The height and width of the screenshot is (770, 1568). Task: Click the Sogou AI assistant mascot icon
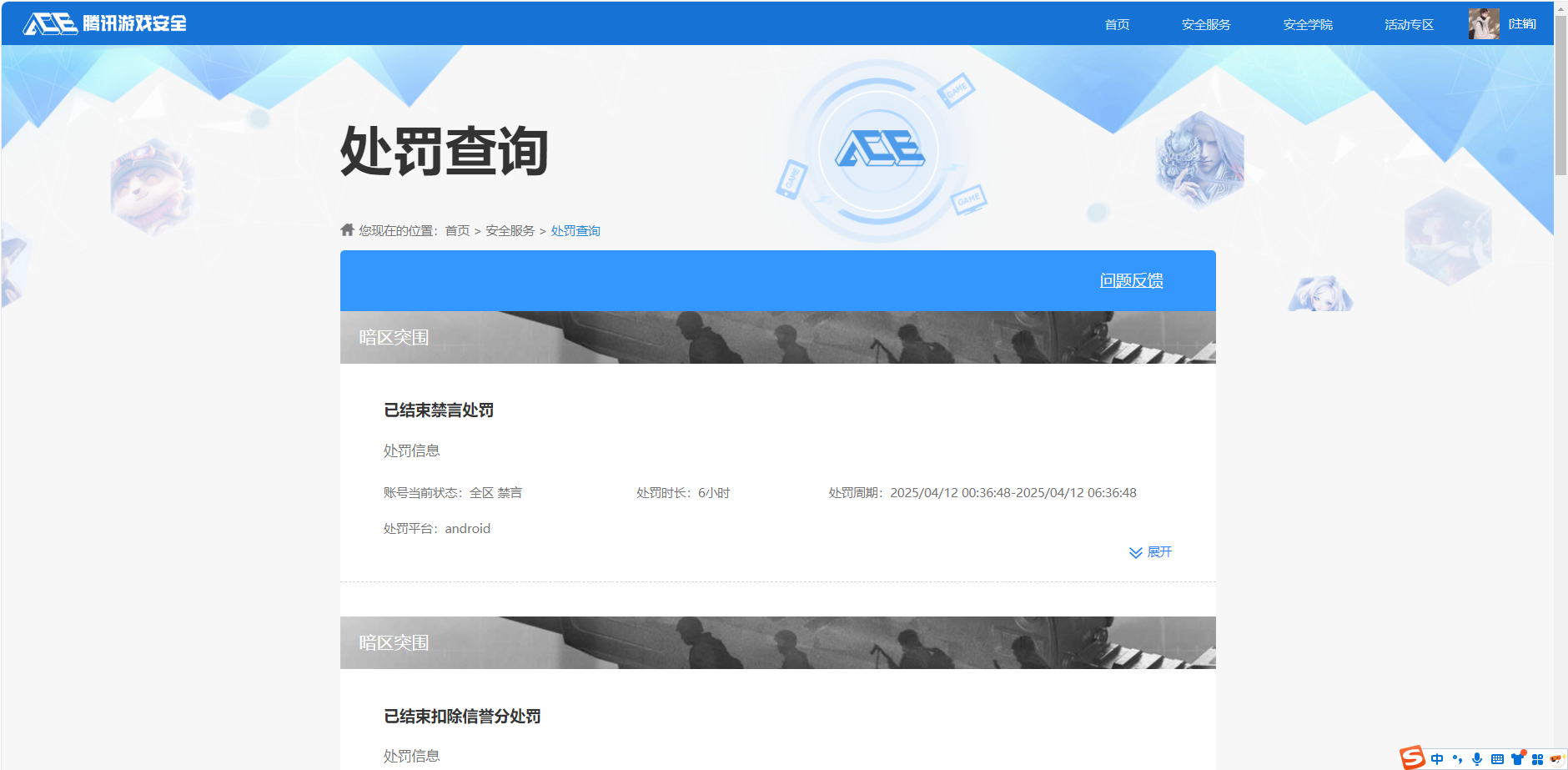point(1555,759)
